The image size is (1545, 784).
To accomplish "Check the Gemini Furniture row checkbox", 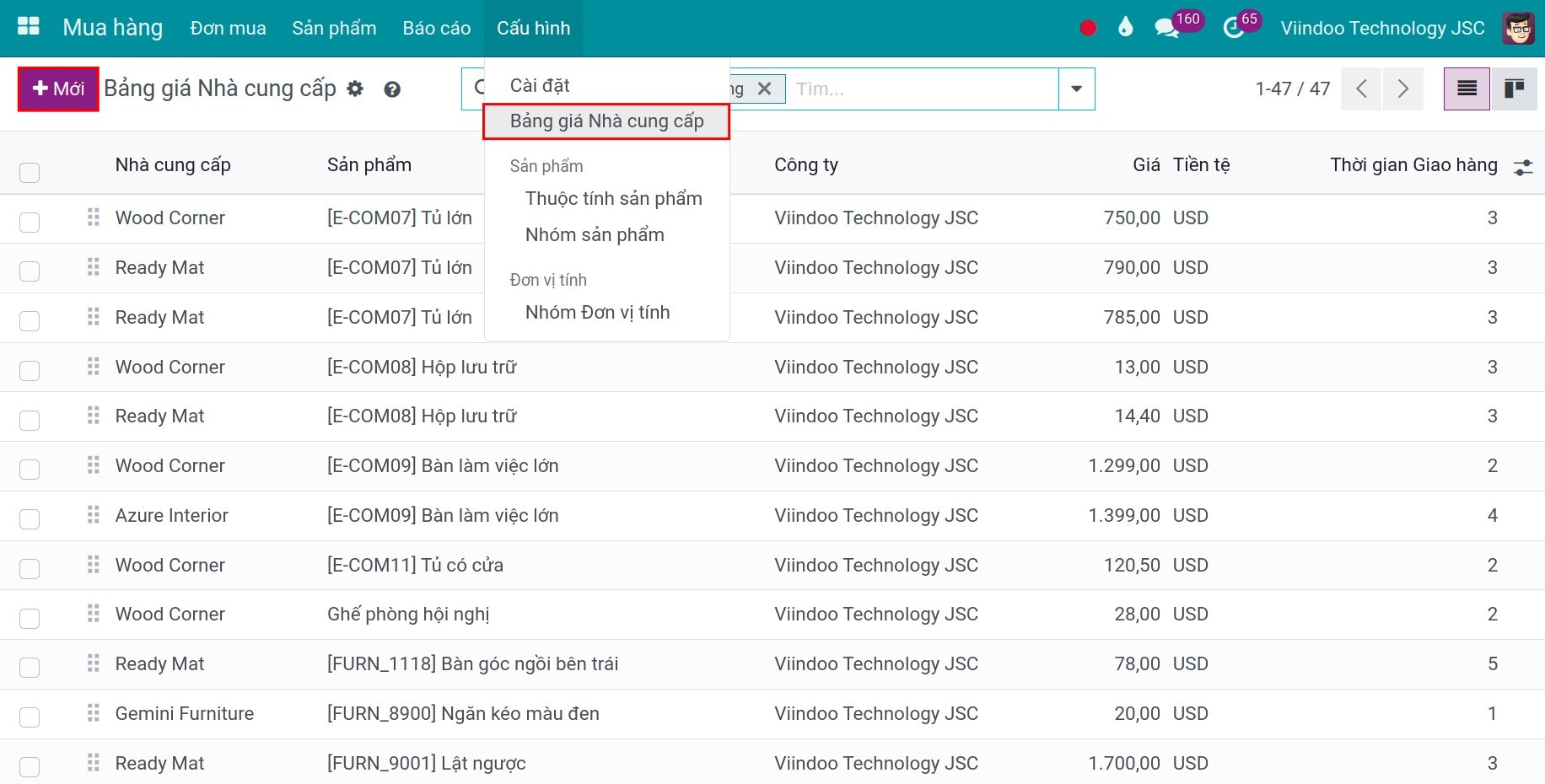I will tap(30, 717).
